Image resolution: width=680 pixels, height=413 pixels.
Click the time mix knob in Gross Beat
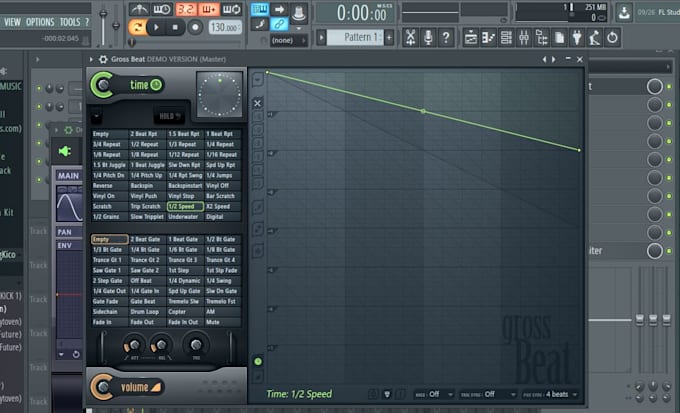[102, 85]
